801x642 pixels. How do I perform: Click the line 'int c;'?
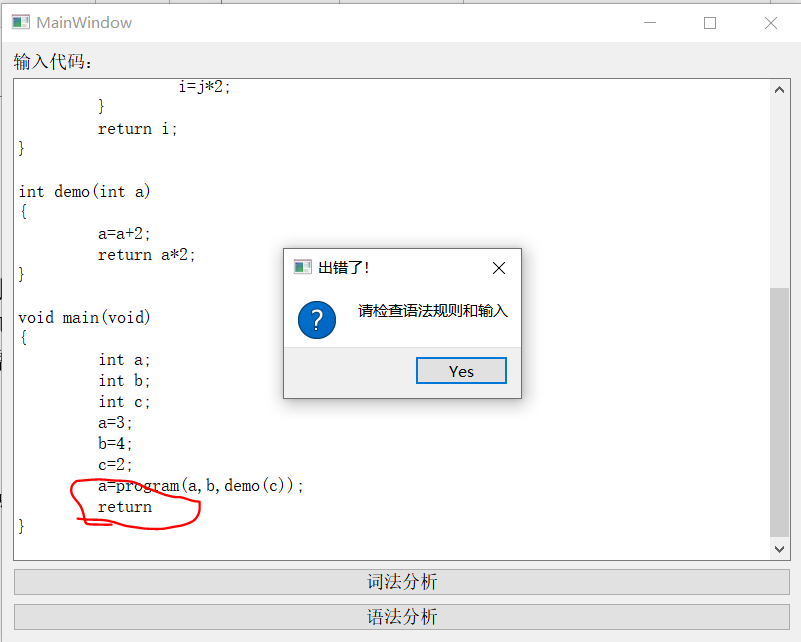(x=124, y=402)
